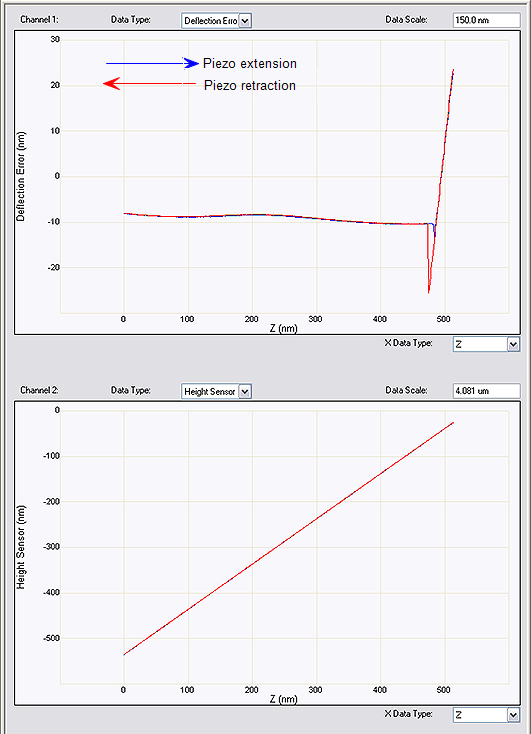
Task: Click the upper end of height sensor line
Action: (x=453, y=423)
